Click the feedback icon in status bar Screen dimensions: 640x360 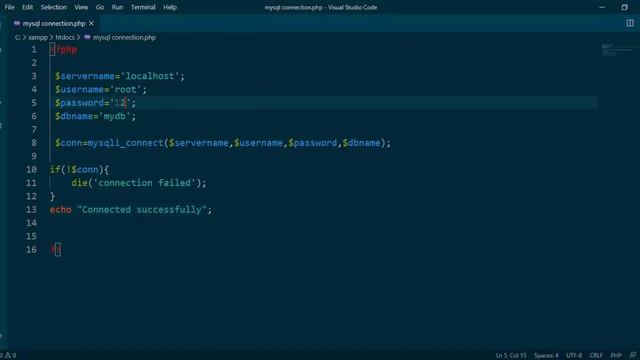click(x=633, y=356)
